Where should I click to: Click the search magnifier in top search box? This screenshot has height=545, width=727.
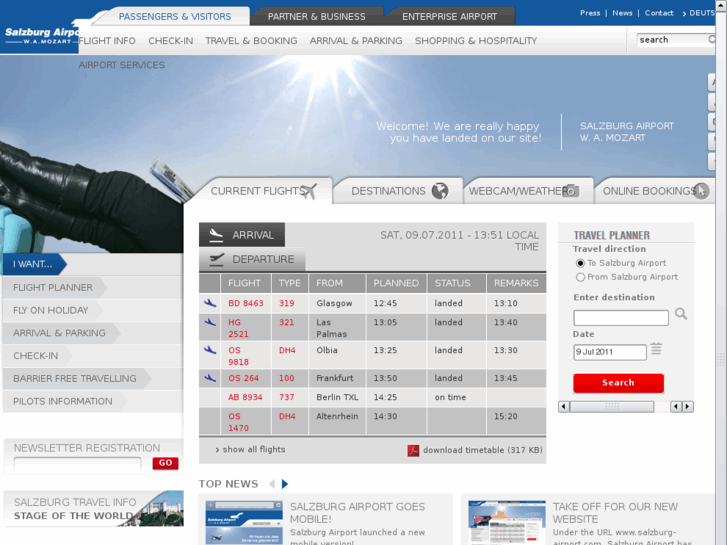[712, 40]
